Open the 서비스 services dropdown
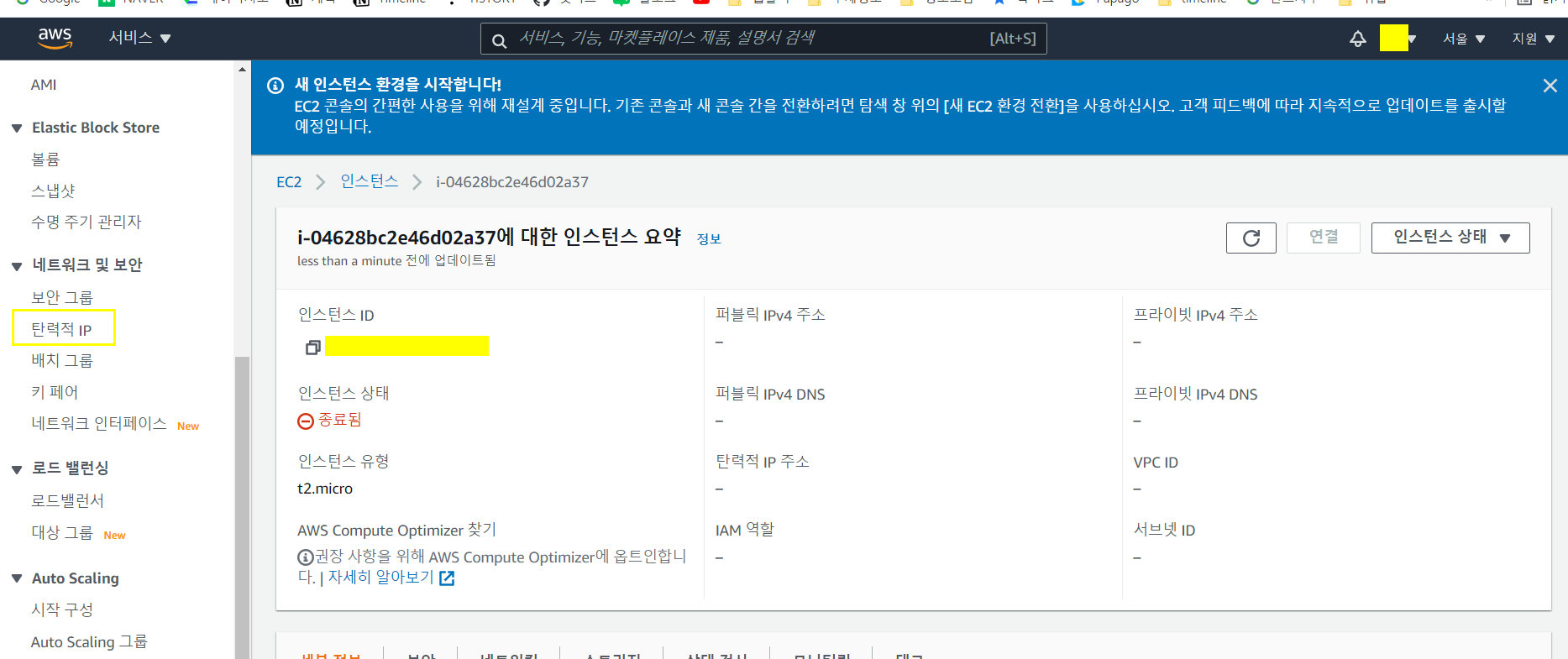The image size is (1568, 659). 139,38
